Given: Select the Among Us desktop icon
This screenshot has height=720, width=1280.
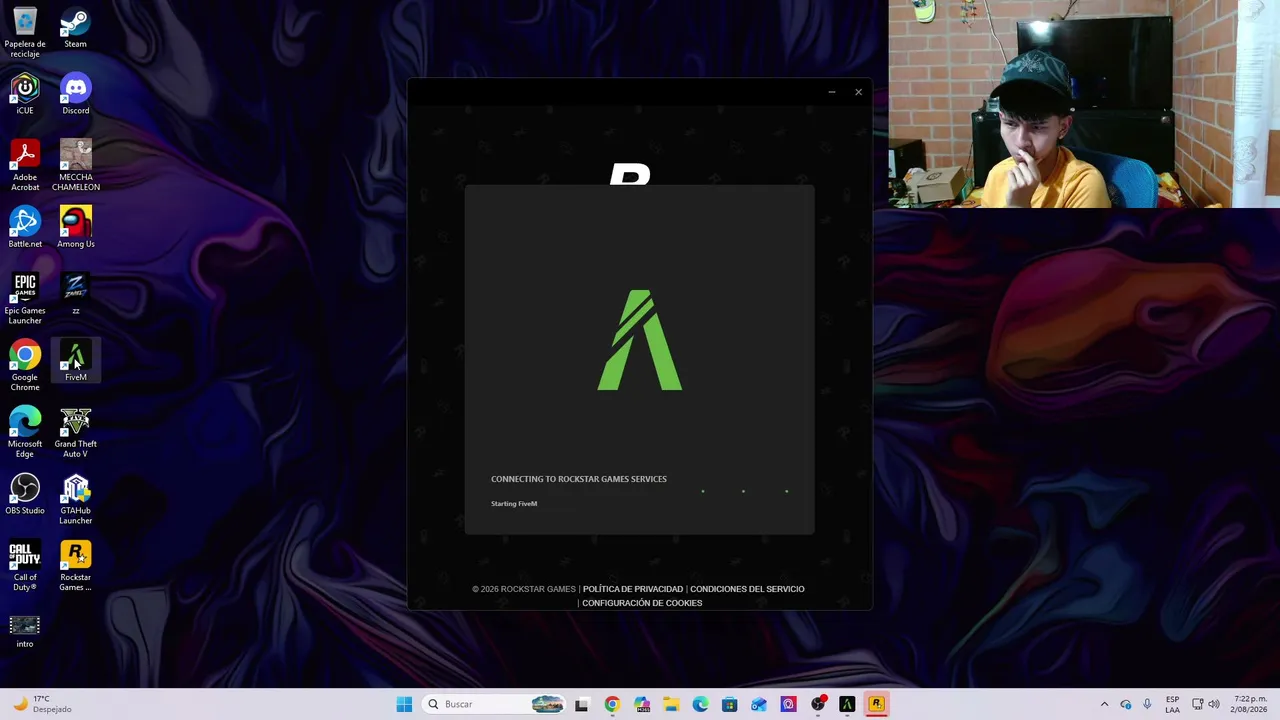Looking at the screenshot, I should [x=75, y=228].
